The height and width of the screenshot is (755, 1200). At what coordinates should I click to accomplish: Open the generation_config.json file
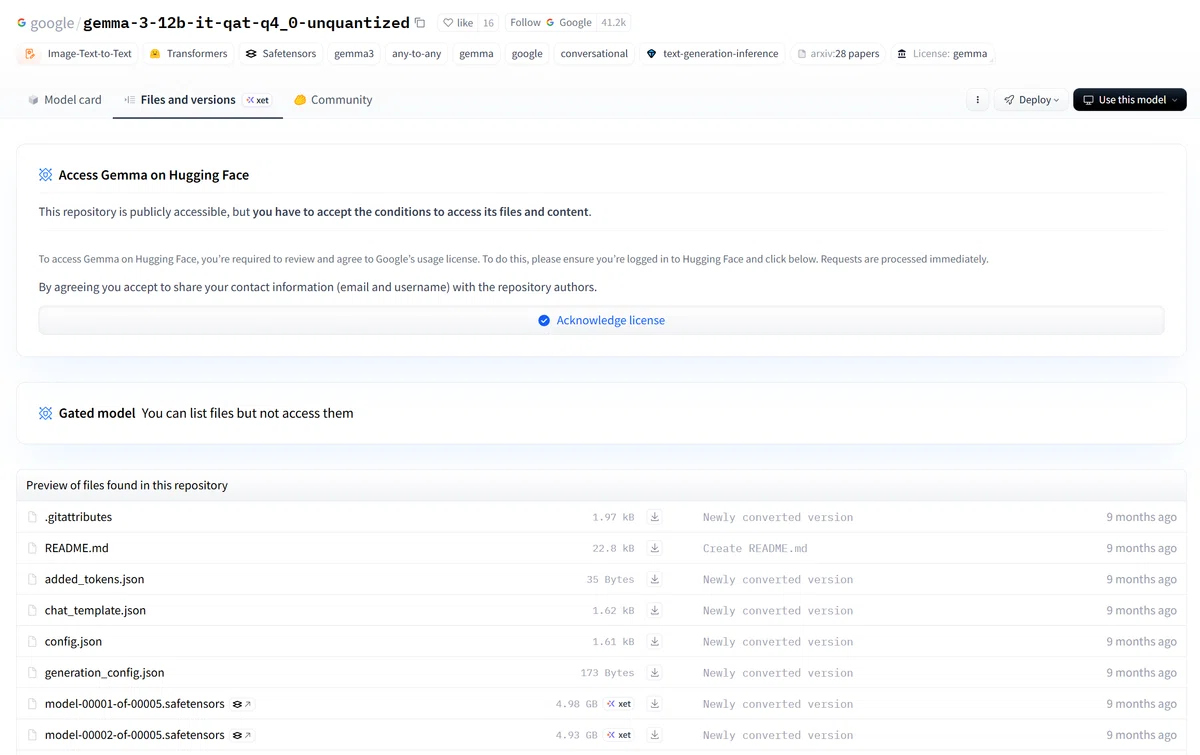tap(104, 672)
